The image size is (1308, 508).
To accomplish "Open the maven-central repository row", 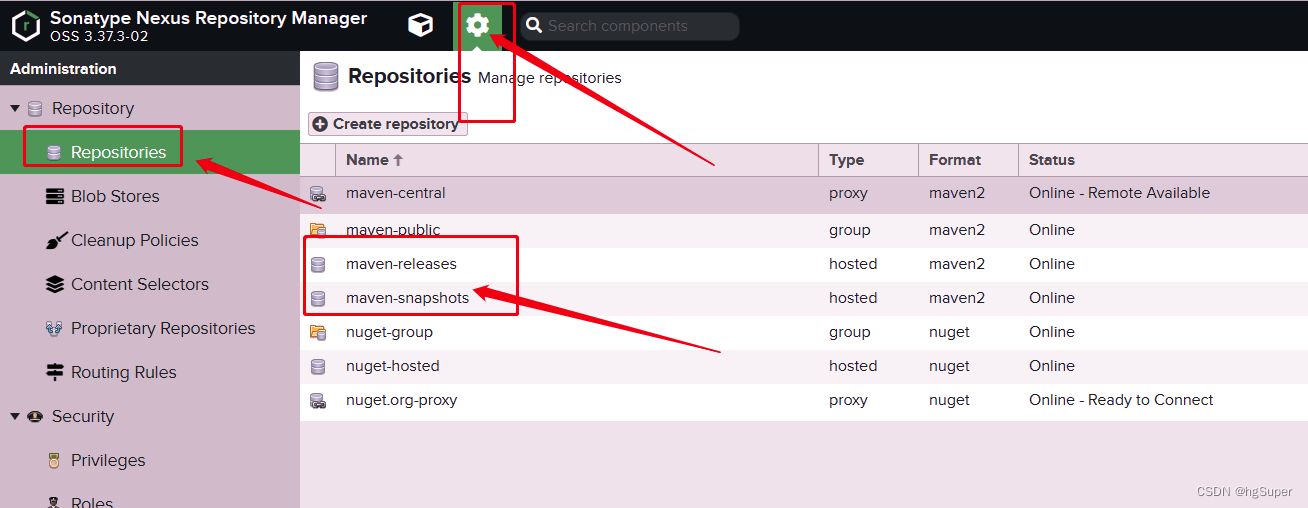I will (804, 193).
